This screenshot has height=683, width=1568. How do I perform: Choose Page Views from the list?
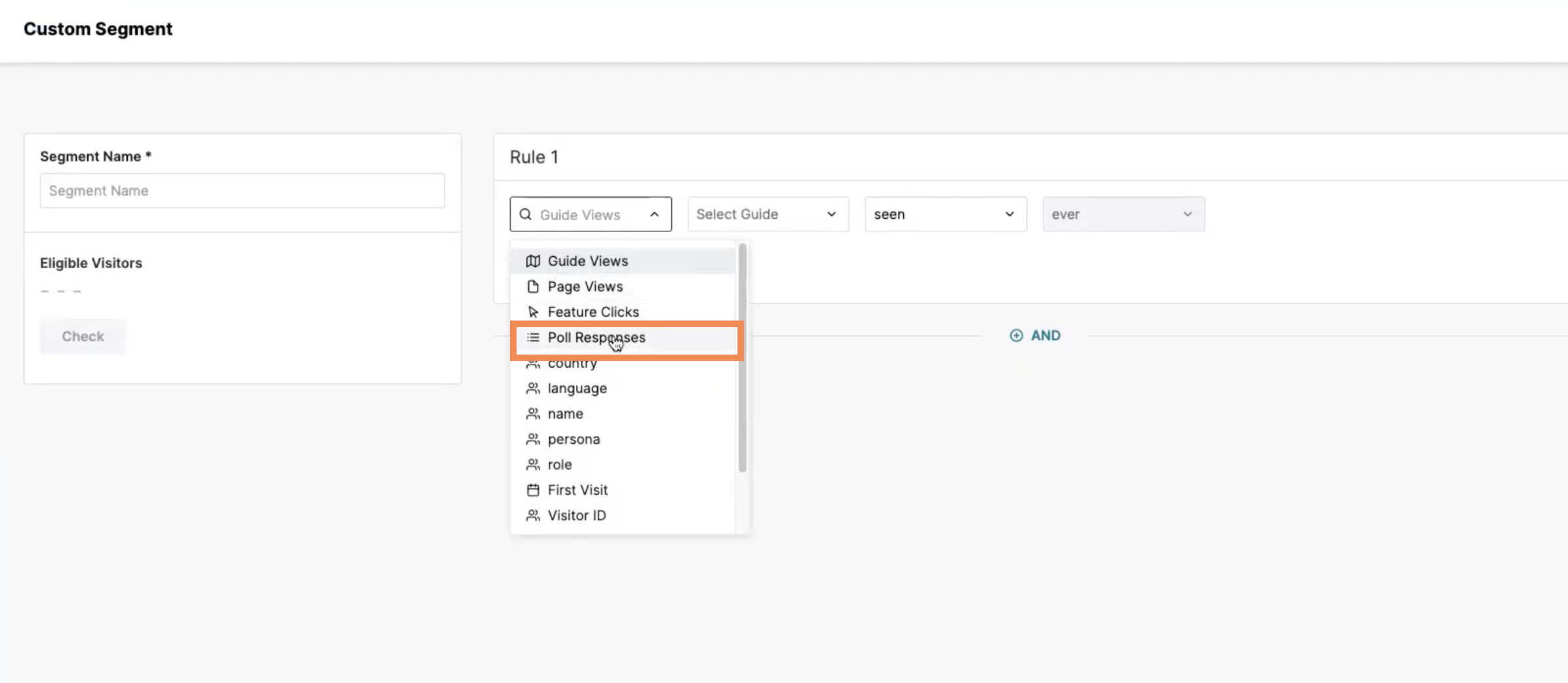623,286
